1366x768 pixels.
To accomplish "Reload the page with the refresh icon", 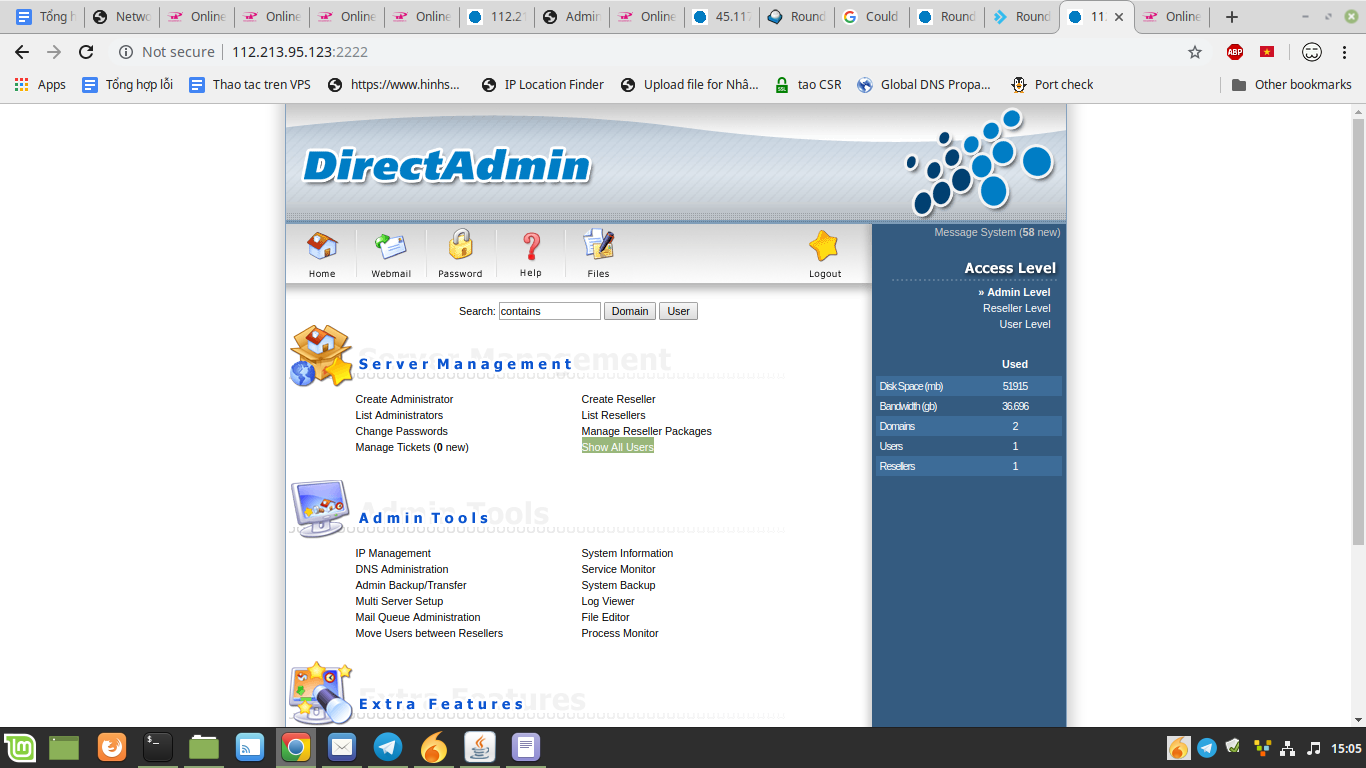I will coord(86,52).
